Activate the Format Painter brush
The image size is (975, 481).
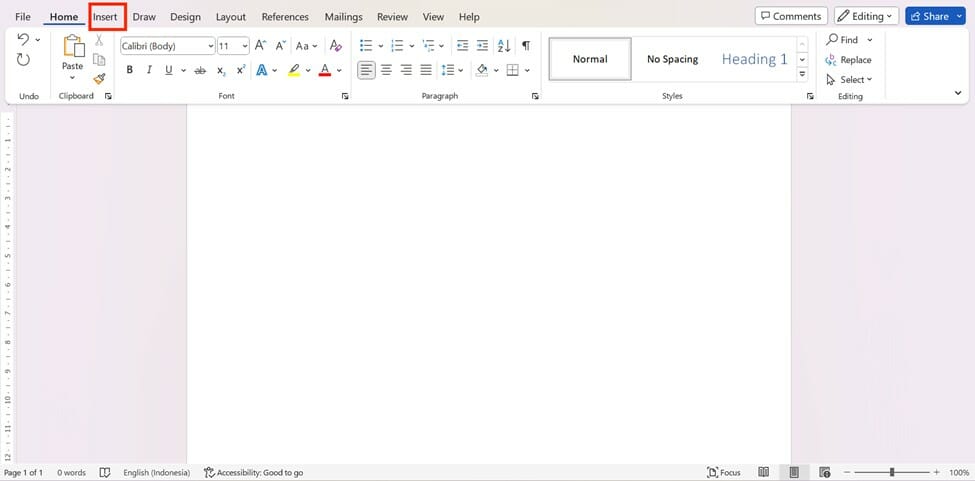pyautogui.click(x=99, y=79)
